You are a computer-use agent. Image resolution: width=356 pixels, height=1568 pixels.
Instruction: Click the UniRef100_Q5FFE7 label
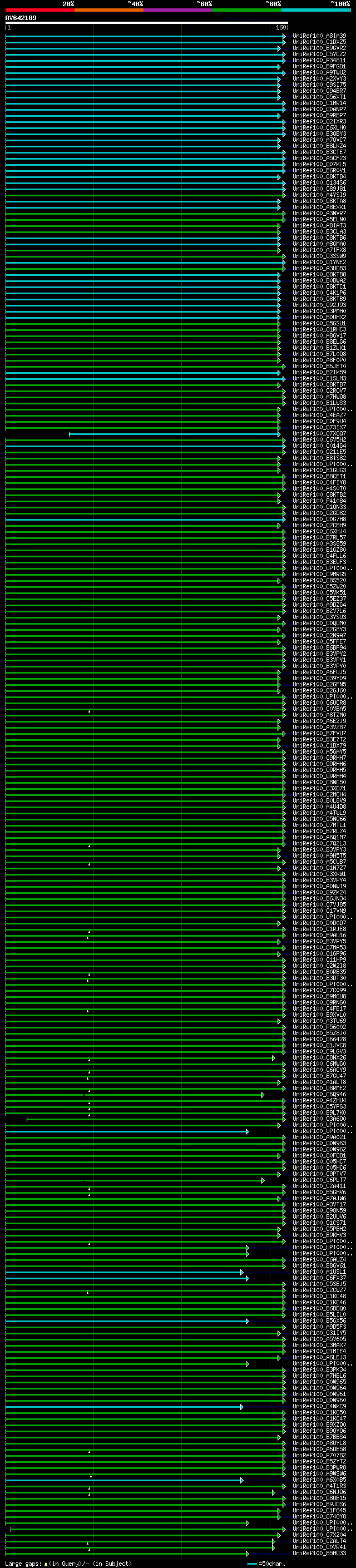click(319, 641)
